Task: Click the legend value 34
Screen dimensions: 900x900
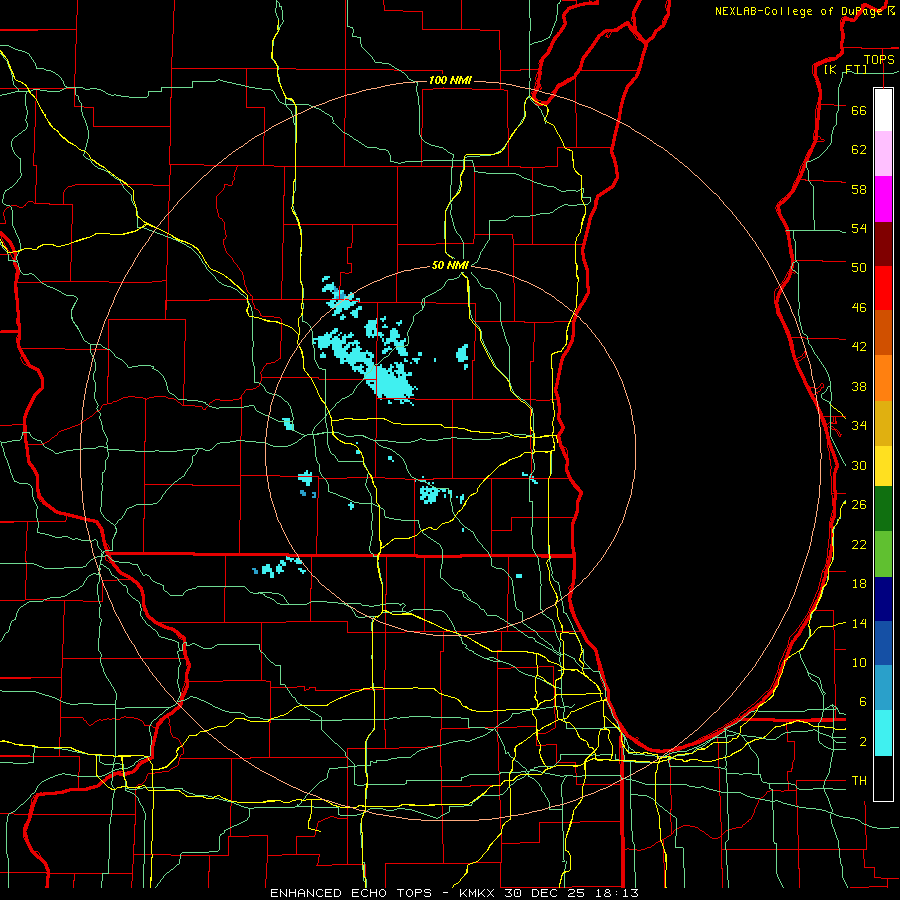Action: point(859,426)
